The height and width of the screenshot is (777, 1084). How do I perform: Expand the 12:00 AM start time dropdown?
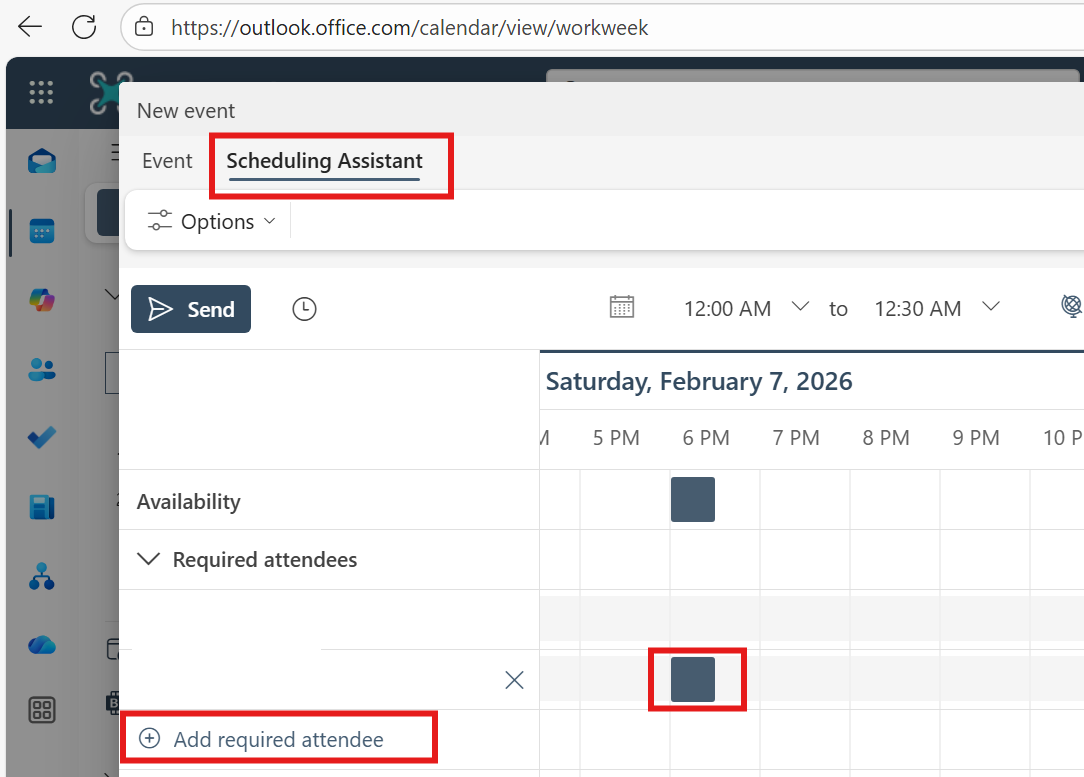tap(800, 306)
